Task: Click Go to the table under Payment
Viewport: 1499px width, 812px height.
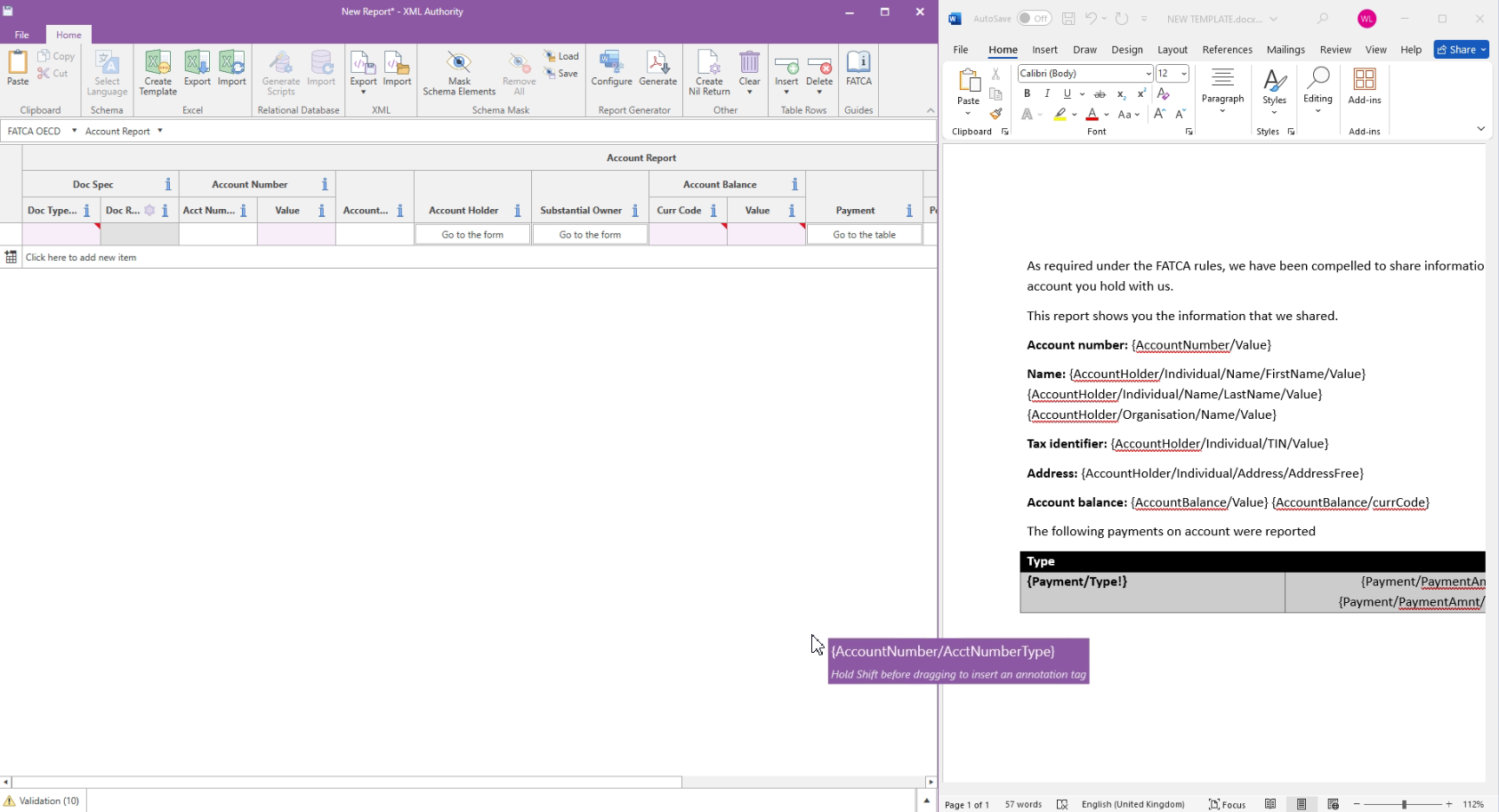Action: (x=865, y=235)
